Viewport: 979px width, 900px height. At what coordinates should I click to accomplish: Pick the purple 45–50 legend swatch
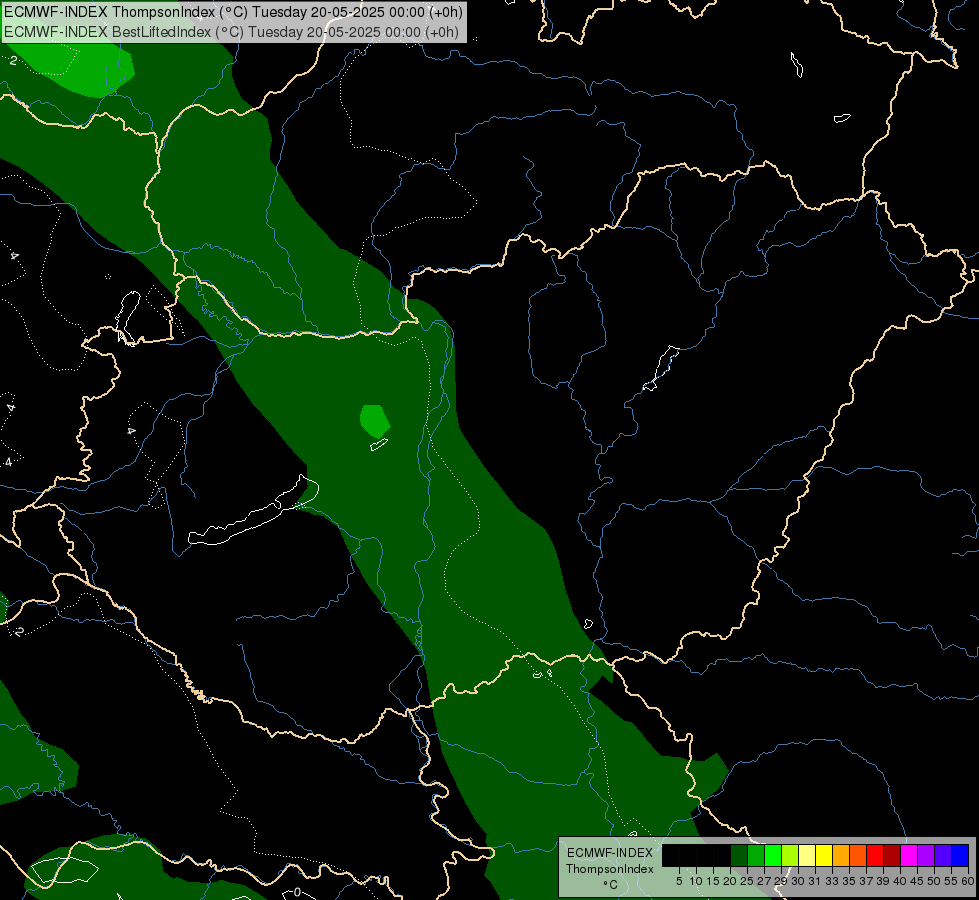925,855
